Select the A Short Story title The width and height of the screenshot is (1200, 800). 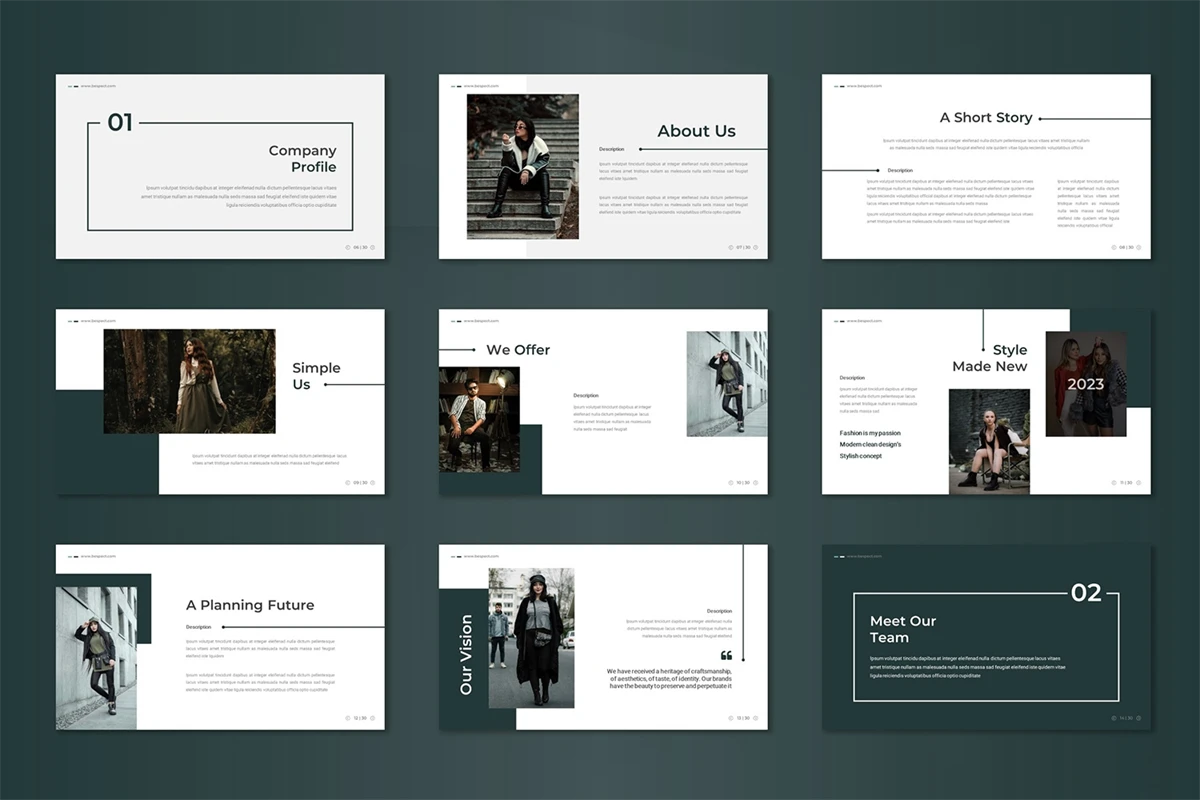[x=985, y=118]
